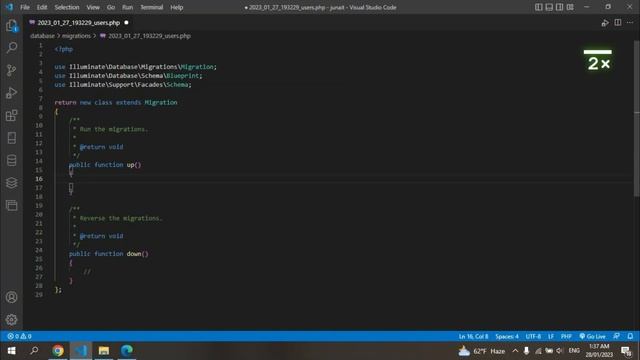
Task: Open the database icon in activity bar
Action: coord(11,160)
